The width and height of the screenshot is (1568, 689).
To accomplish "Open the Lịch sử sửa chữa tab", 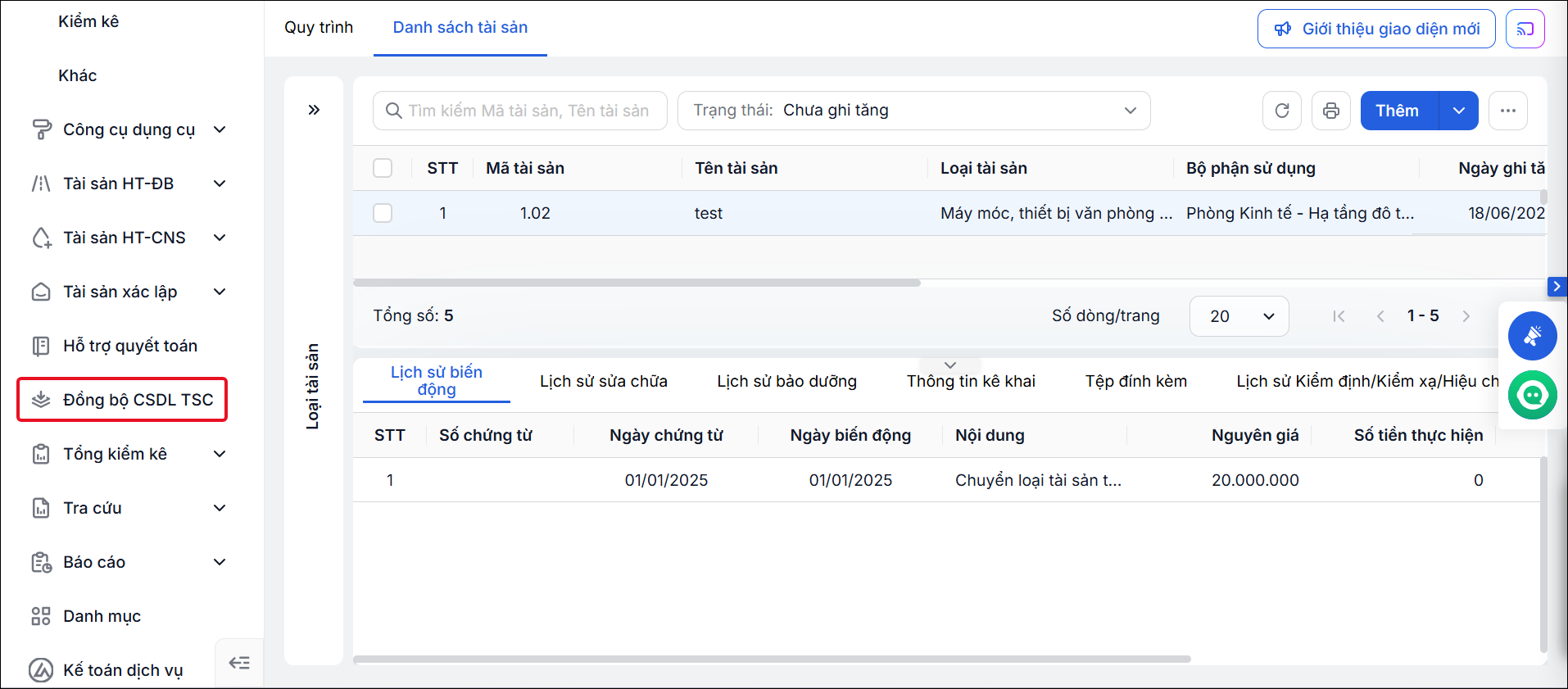I will coord(604,381).
